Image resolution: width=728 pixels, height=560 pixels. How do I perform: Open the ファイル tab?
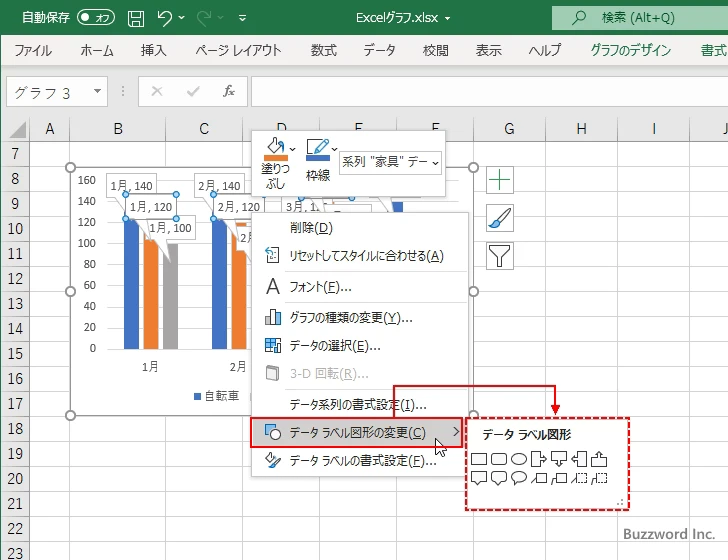pos(33,50)
